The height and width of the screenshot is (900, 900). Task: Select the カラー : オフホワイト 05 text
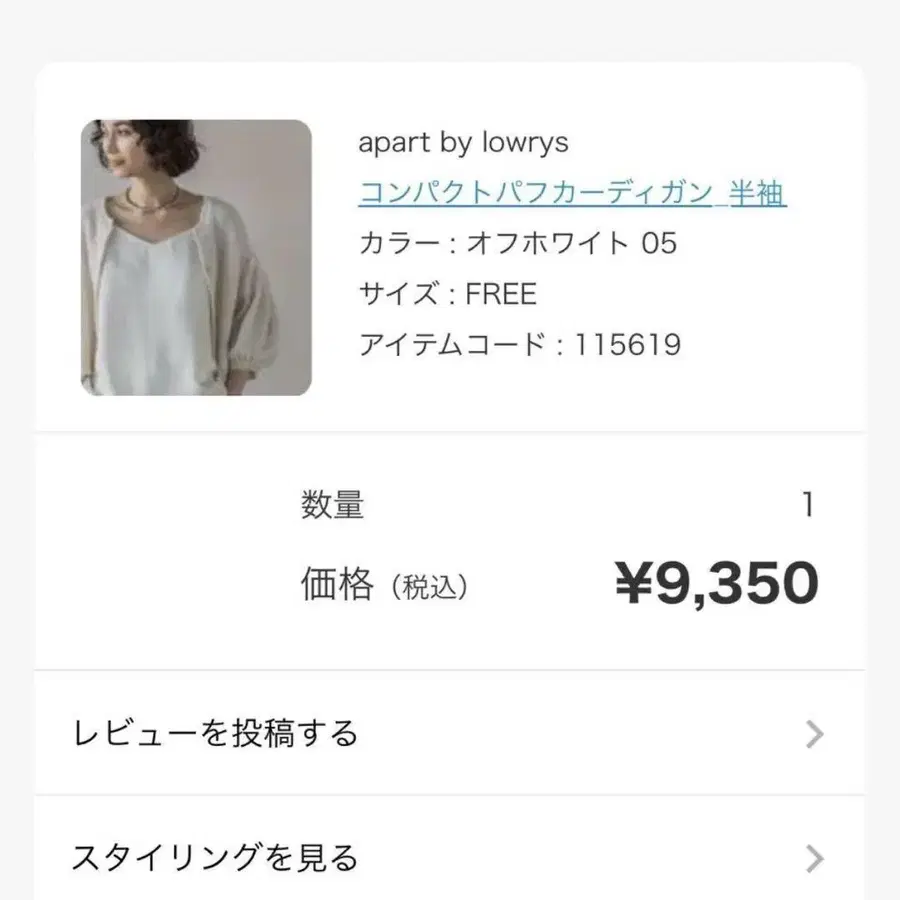coord(518,243)
